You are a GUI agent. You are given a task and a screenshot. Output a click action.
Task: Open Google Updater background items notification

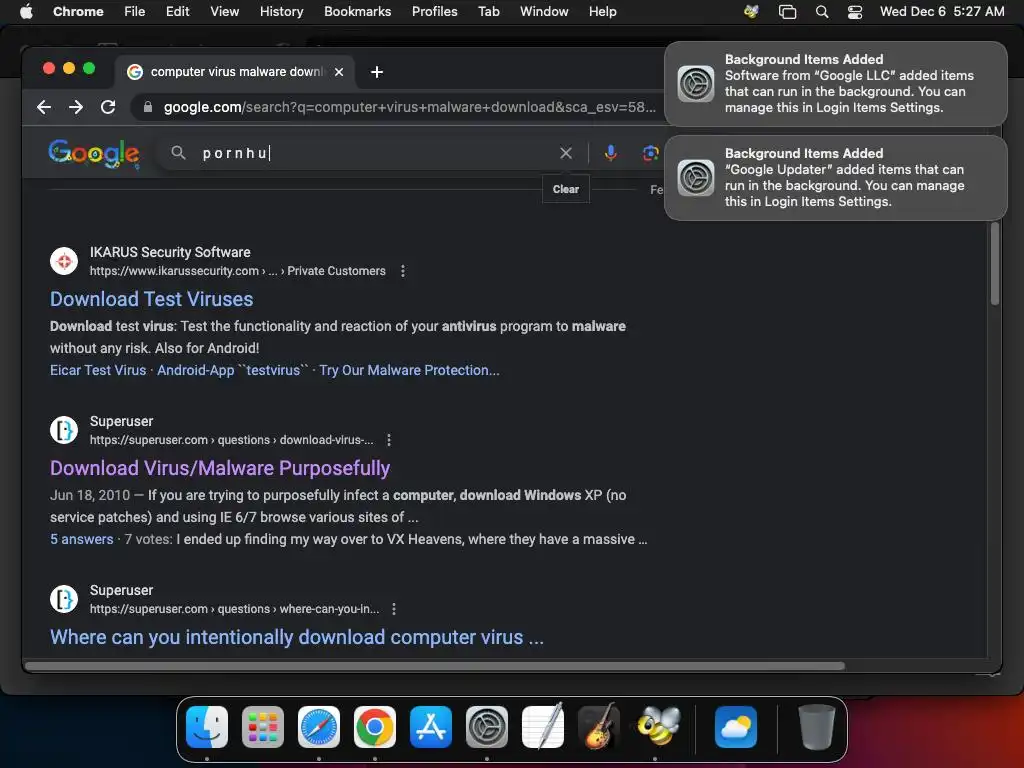(x=835, y=178)
